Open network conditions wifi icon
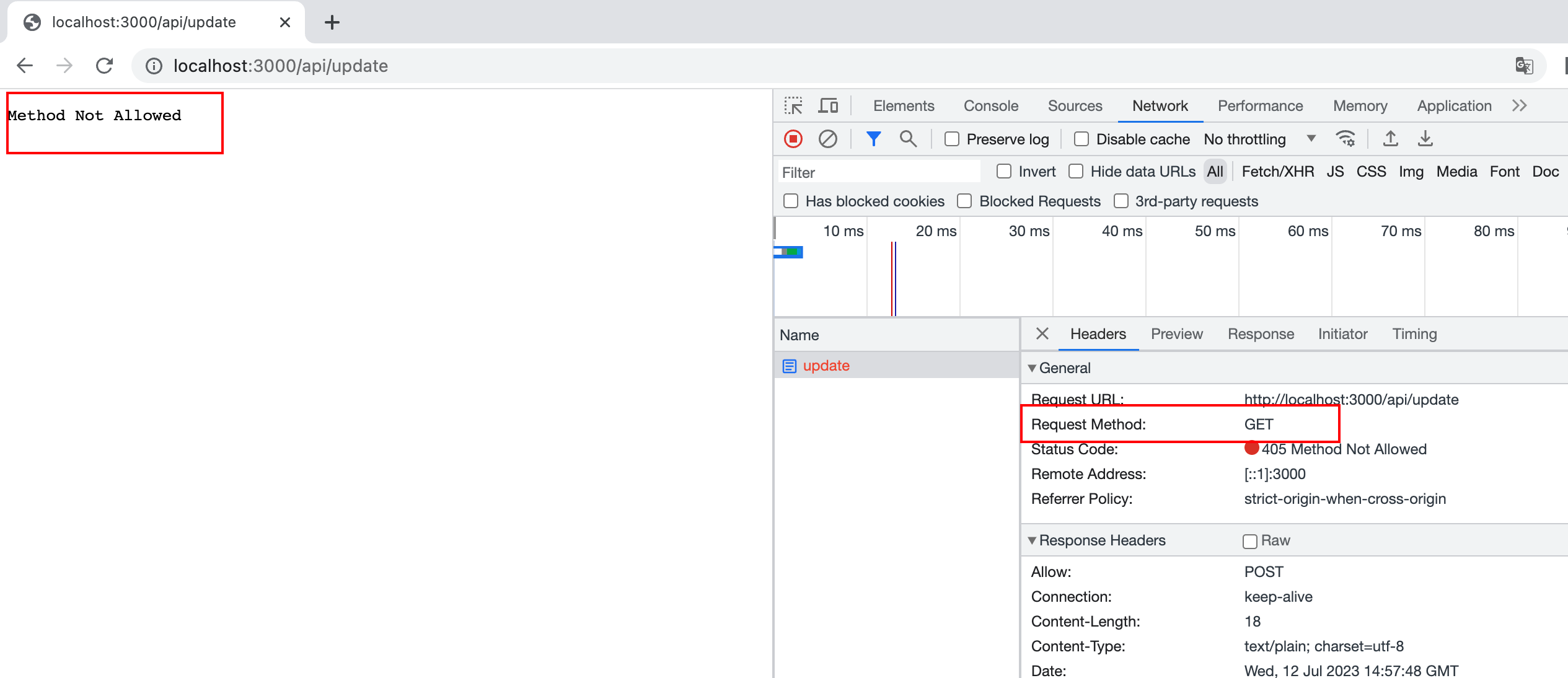The width and height of the screenshot is (1568, 678). click(x=1346, y=139)
